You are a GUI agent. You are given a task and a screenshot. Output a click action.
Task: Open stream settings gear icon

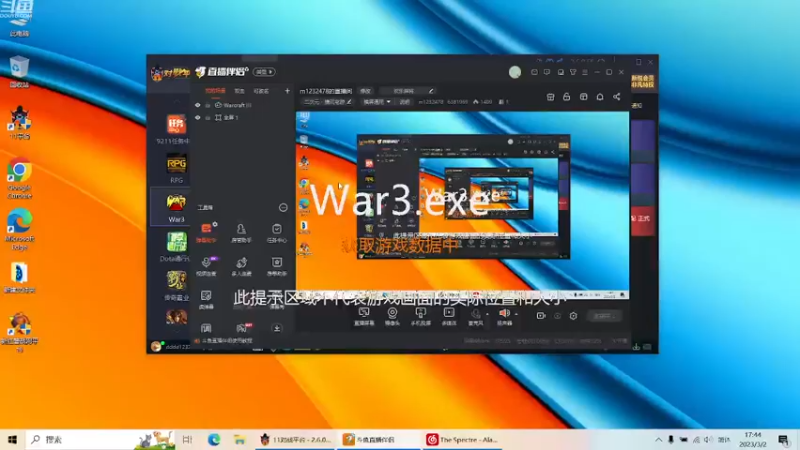point(573,316)
